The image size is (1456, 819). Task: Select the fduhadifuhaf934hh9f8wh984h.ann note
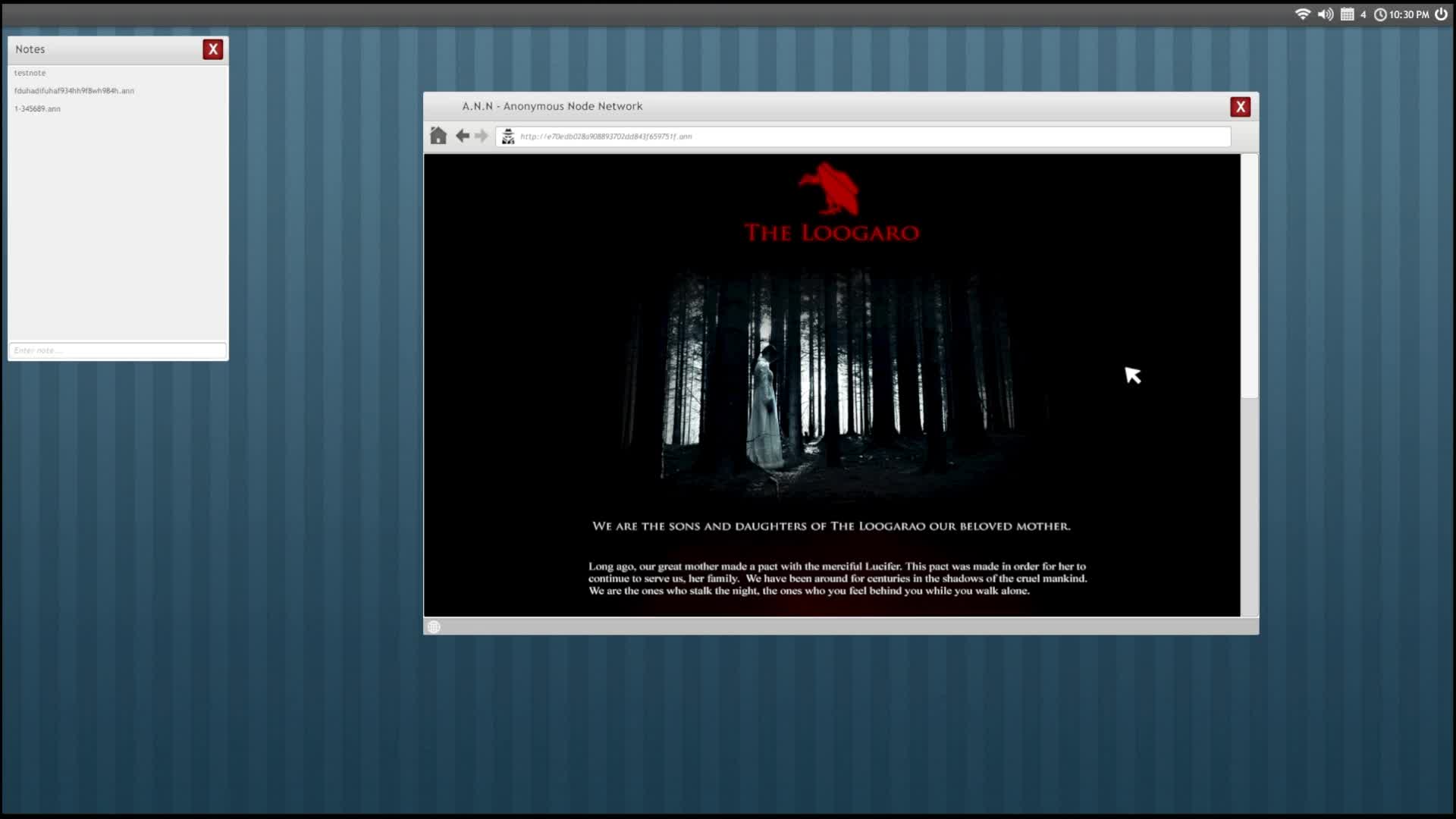pyautogui.click(x=74, y=91)
